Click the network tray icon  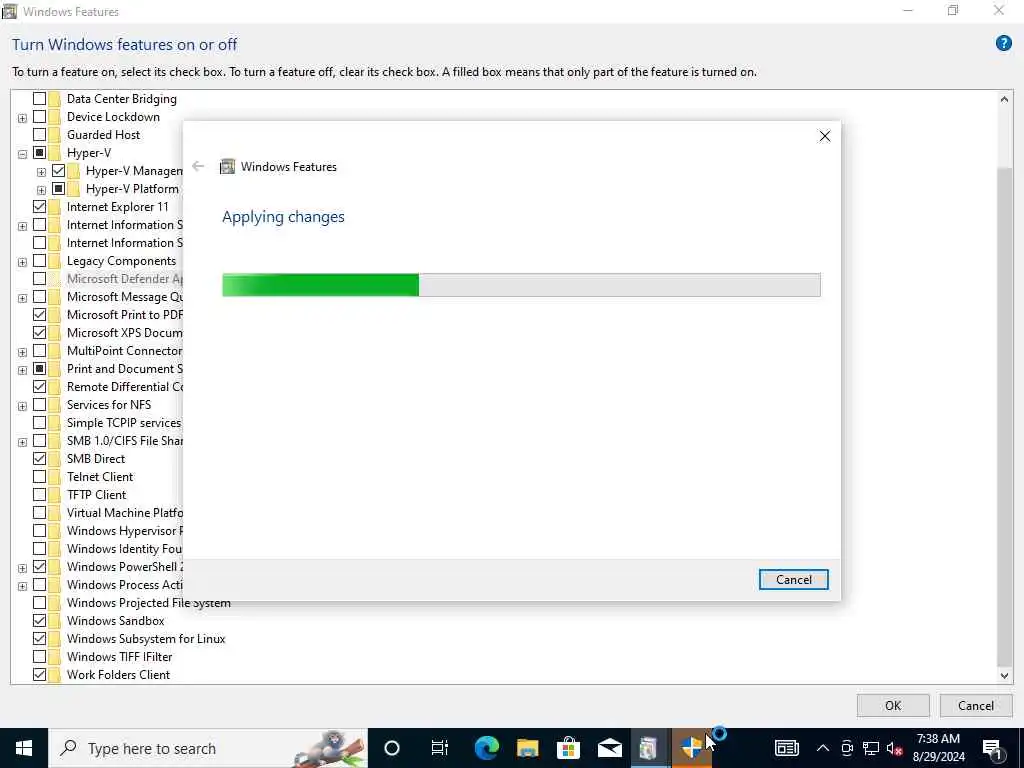tap(871, 748)
